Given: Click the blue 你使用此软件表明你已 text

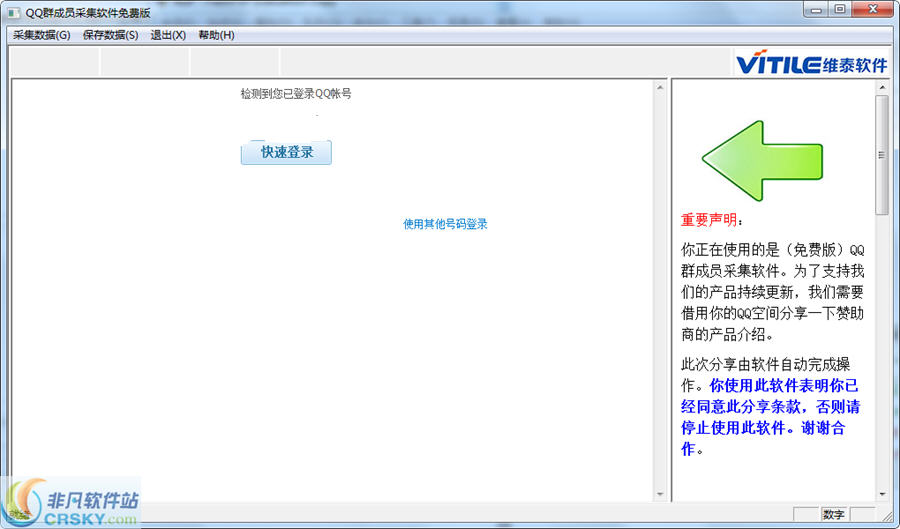Looking at the screenshot, I should (784, 386).
